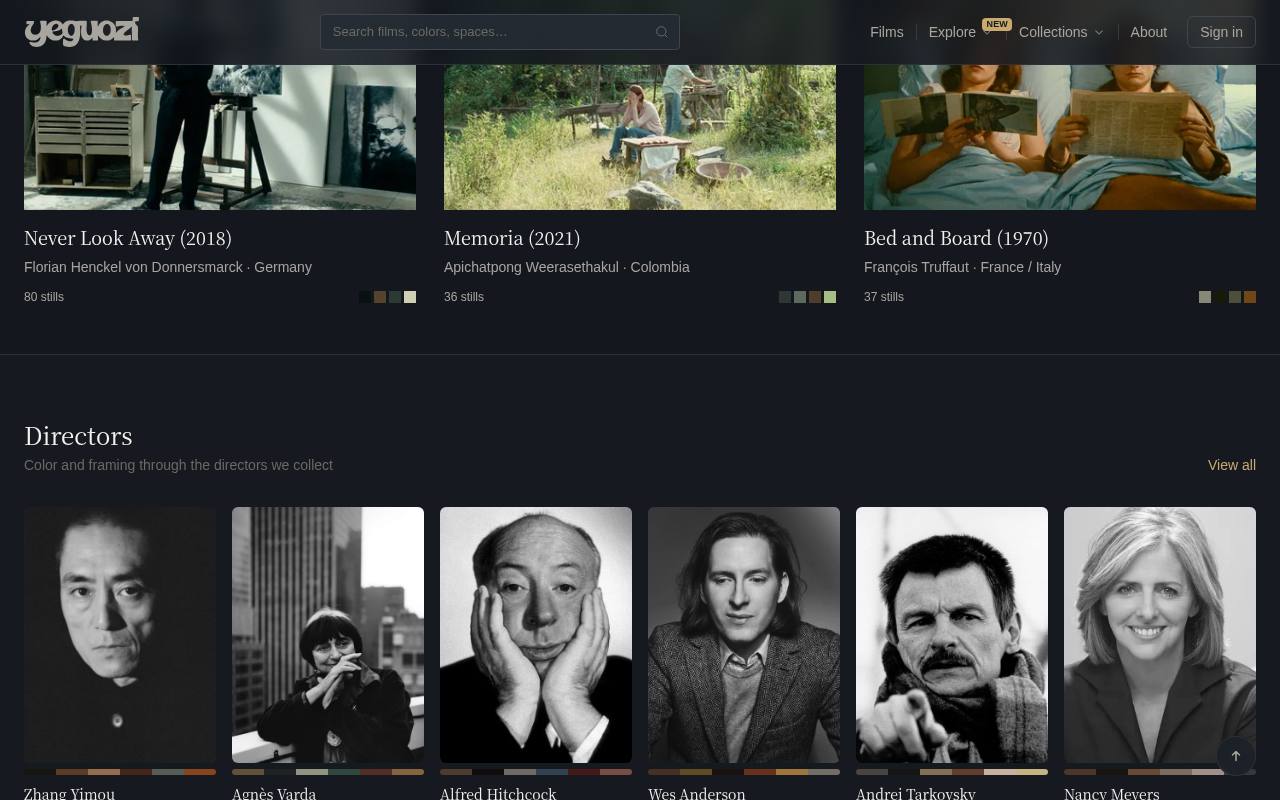Open Never Look Away still thumbnail
1280x800 pixels.
[x=220, y=137]
